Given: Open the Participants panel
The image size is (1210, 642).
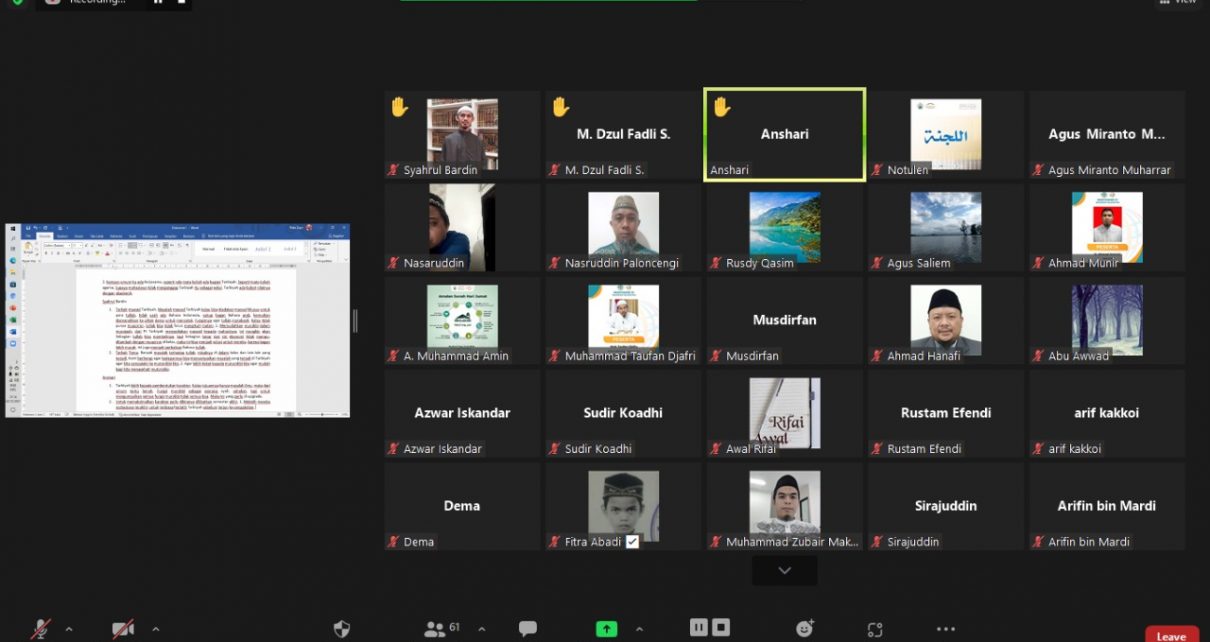Looking at the screenshot, I should (436, 629).
